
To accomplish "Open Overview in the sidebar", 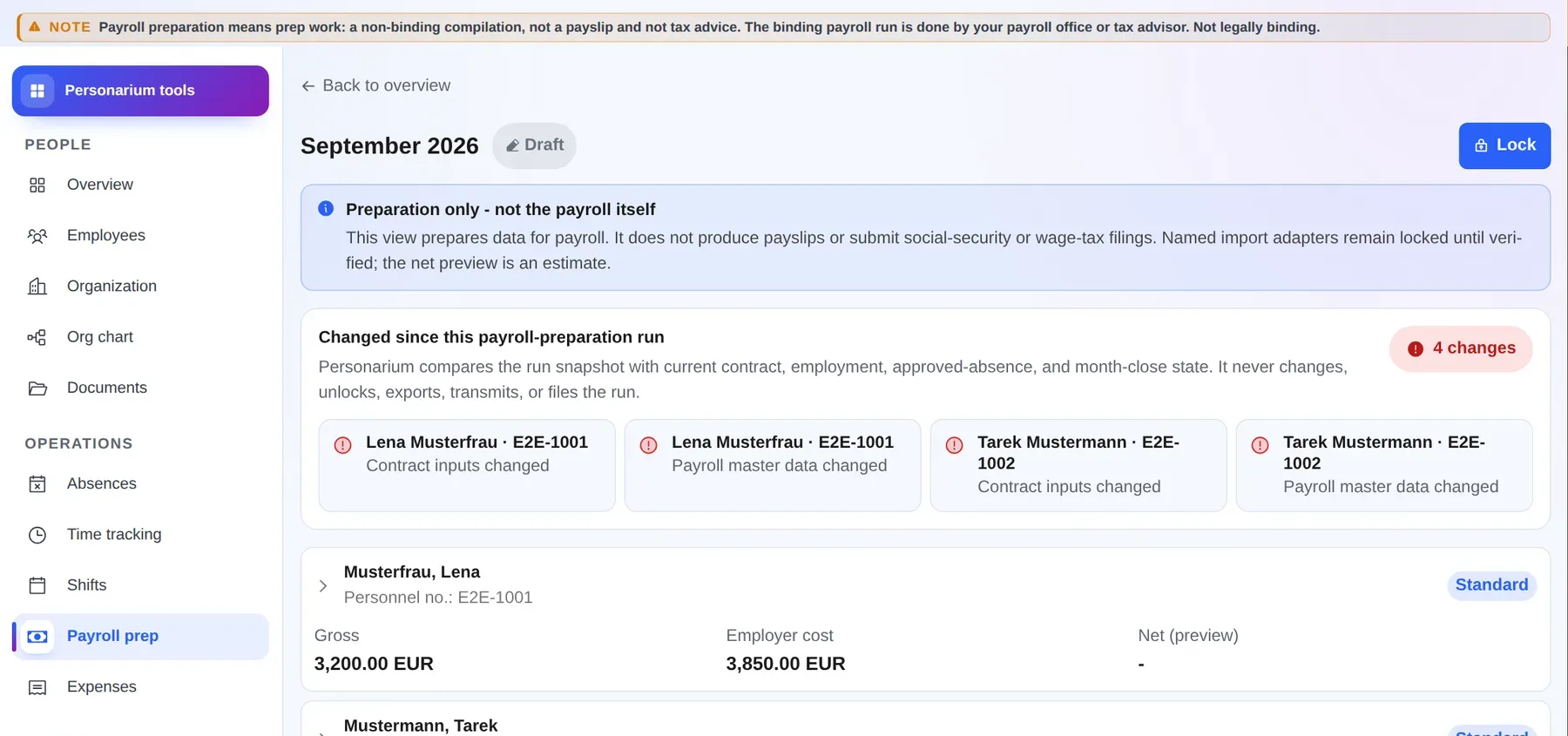I will point(140,185).
